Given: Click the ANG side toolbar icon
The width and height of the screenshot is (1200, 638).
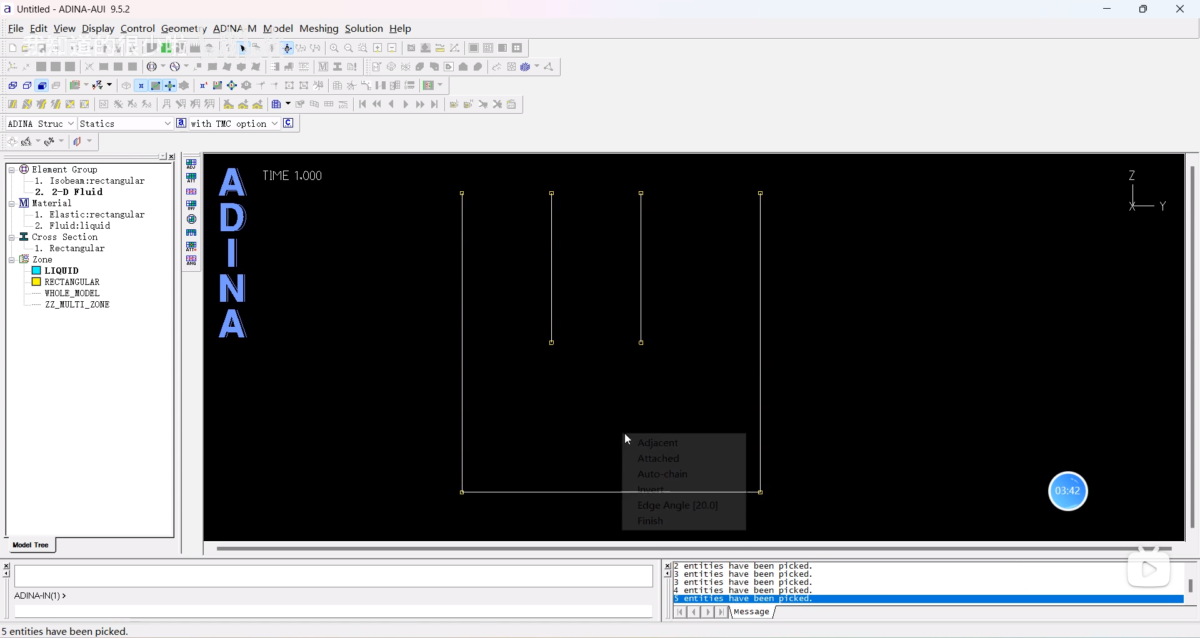Looking at the screenshot, I should point(191,260).
